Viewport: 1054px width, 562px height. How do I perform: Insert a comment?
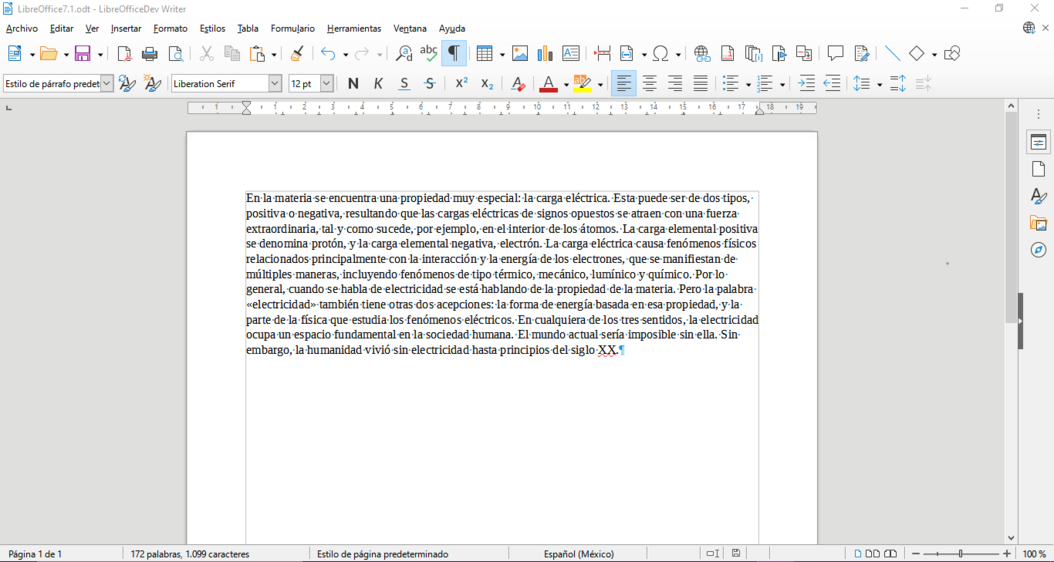click(x=836, y=54)
